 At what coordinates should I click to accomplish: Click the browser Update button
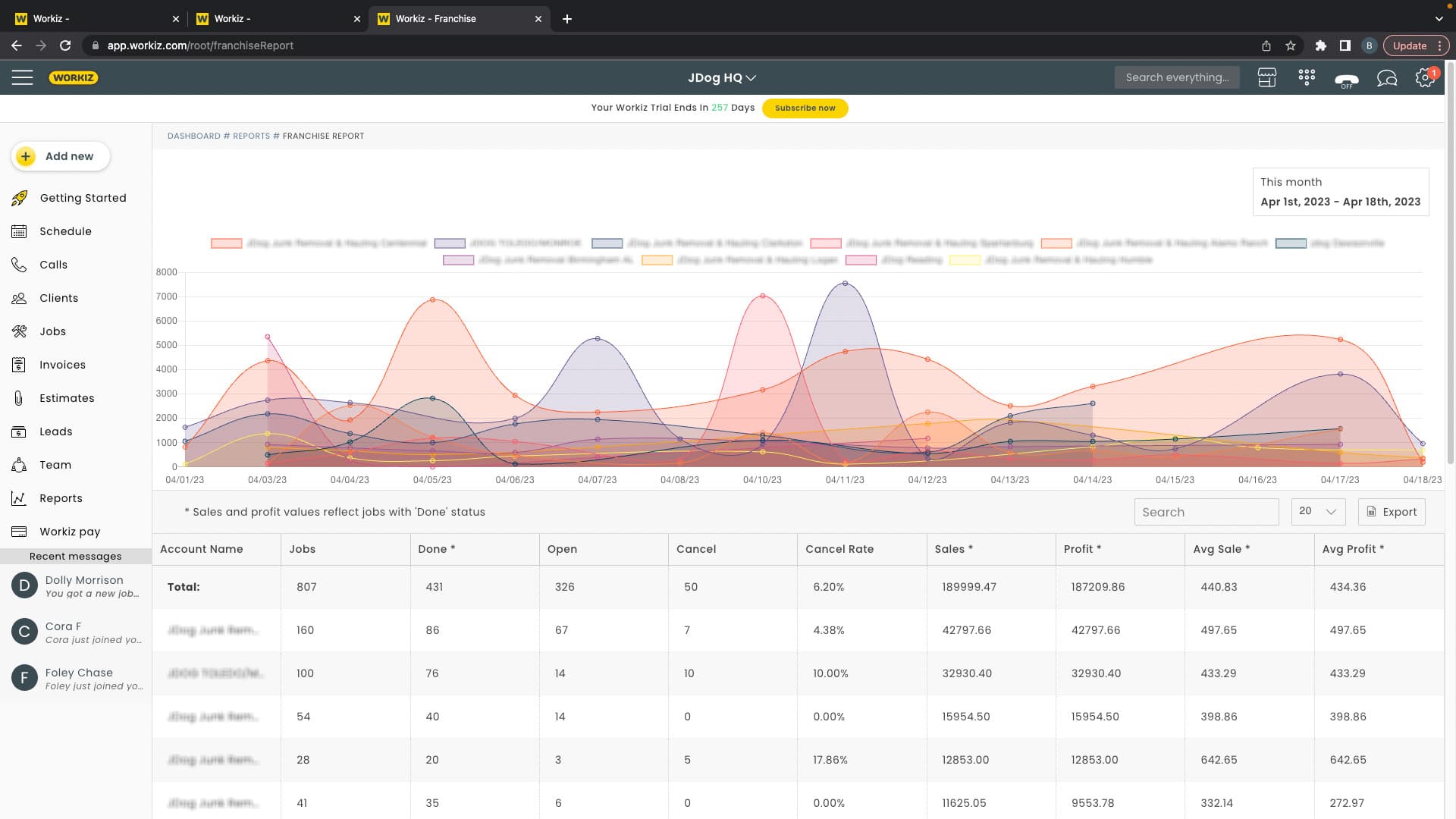pos(1416,45)
